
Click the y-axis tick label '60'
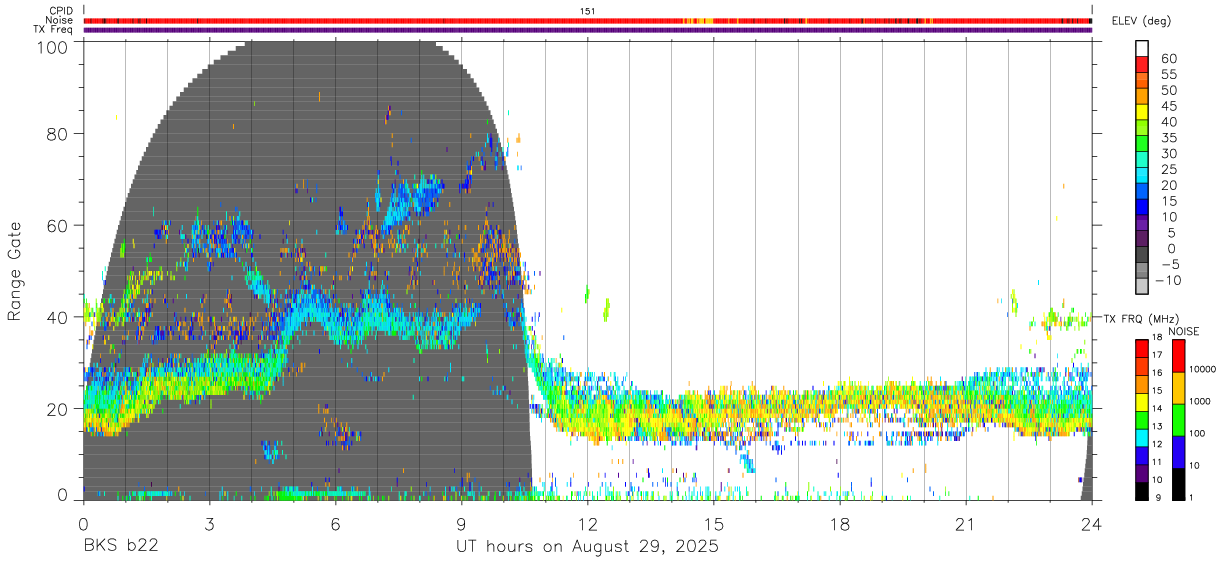[57, 225]
